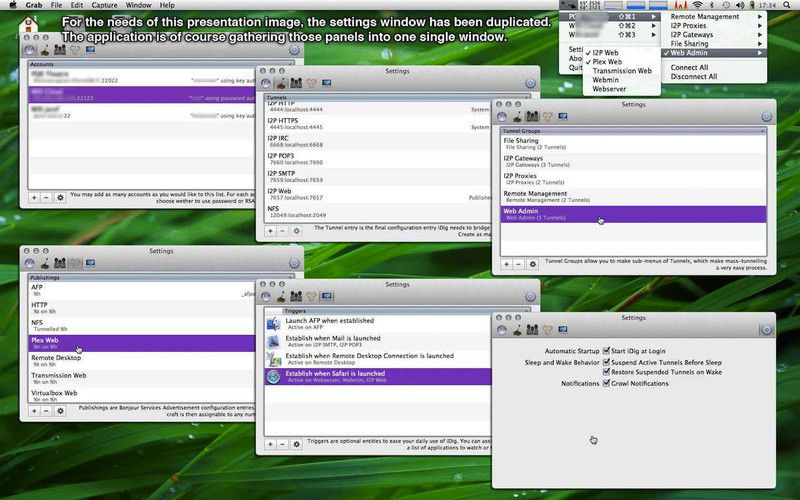Uncheck Plex Web in the status submenu
Image resolution: width=800 pixels, height=500 pixels.
tap(622, 62)
